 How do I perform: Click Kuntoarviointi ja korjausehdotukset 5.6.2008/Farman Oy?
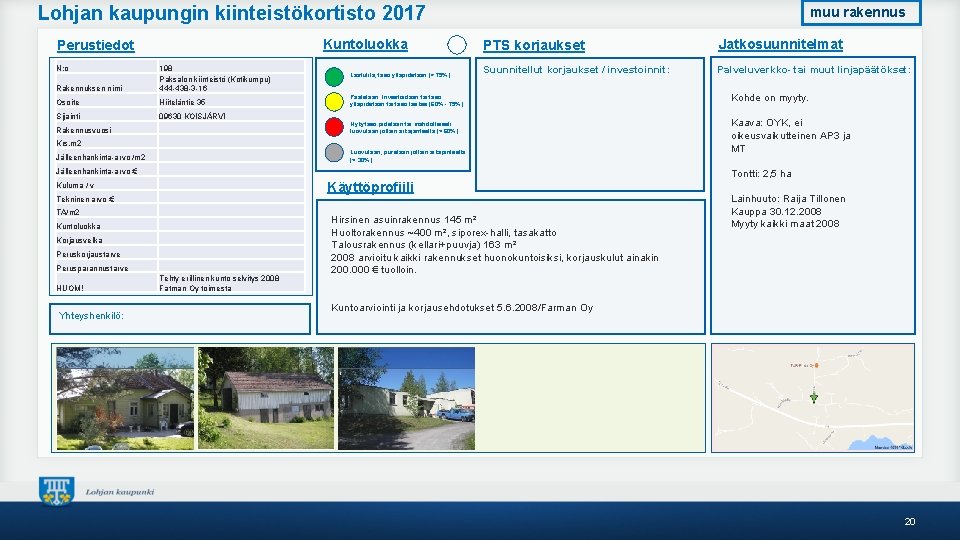coord(462,308)
